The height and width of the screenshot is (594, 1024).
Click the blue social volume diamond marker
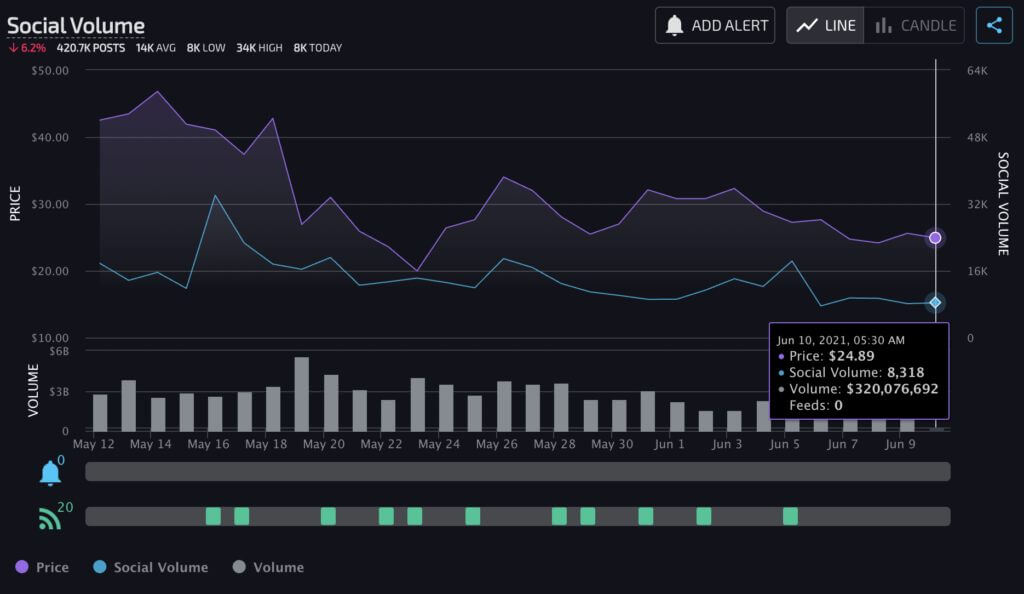click(x=935, y=302)
